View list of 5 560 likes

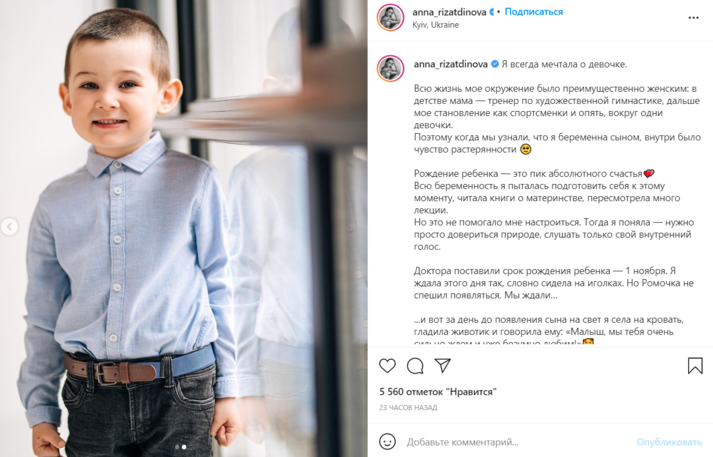[x=438, y=392]
